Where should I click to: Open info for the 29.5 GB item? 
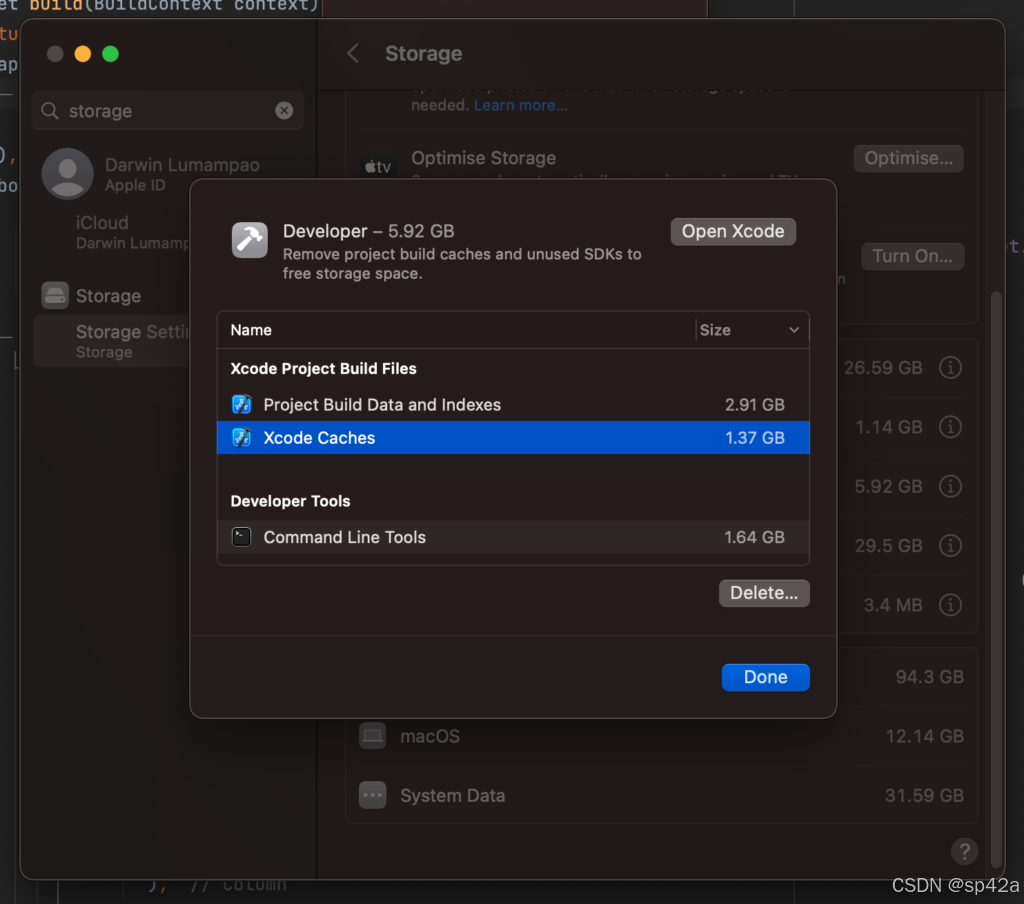(950, 545)
